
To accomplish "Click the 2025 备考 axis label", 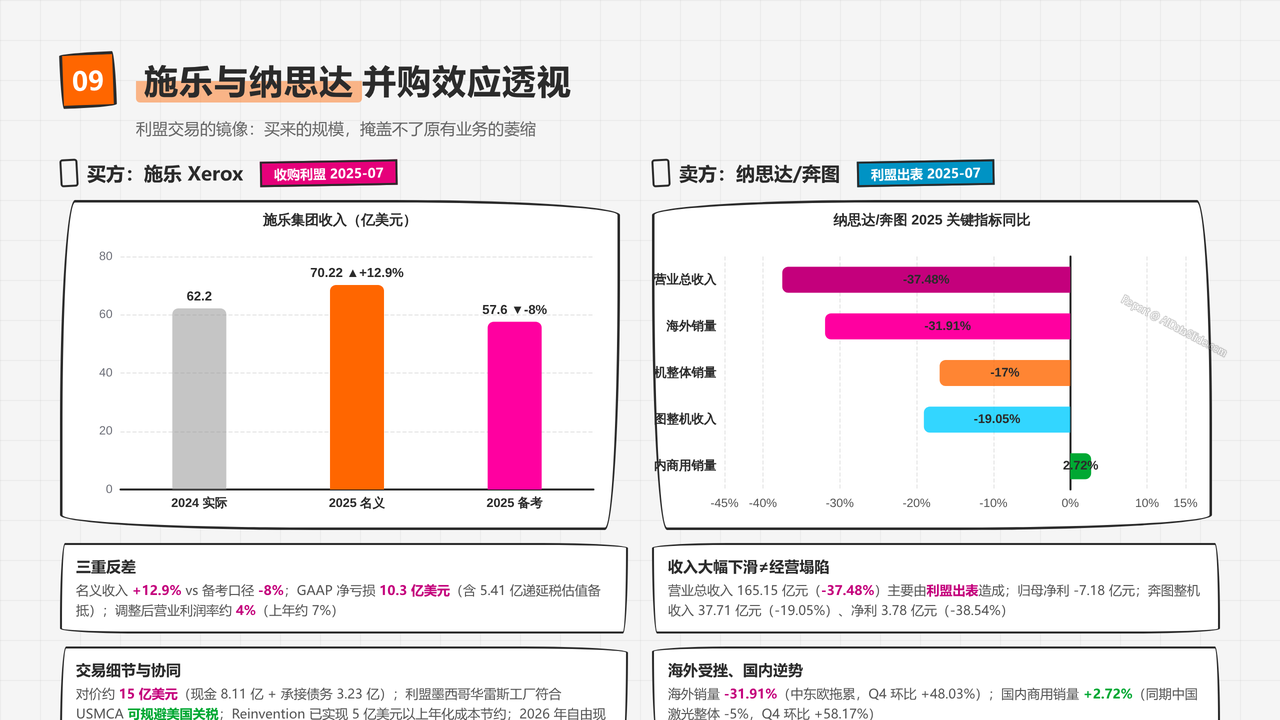I will pos(514,503).
